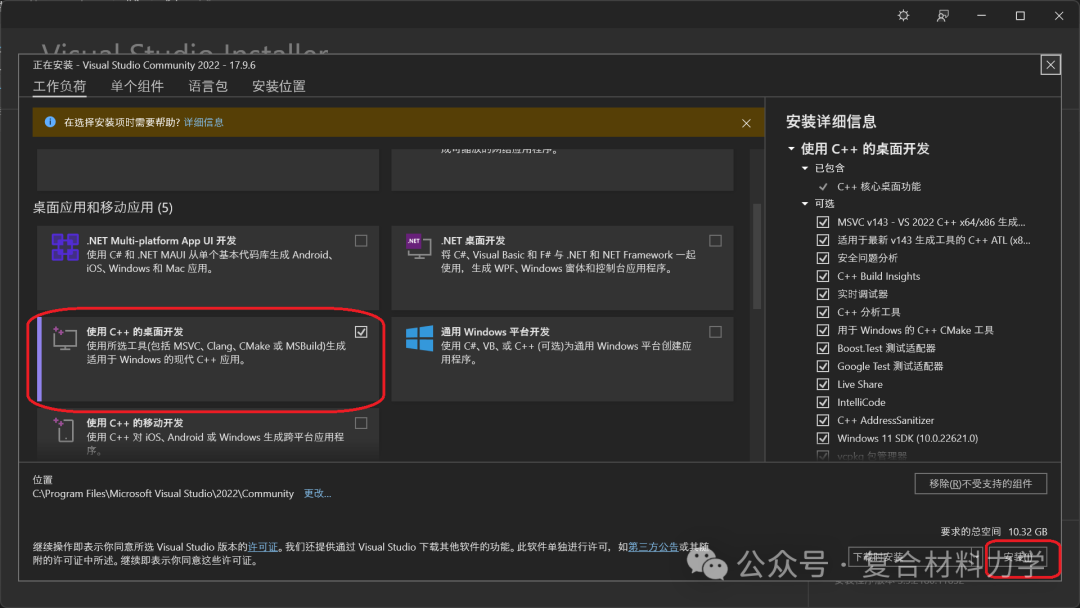Viewport: 1080px width, 608px height.
Task: Open the 下载时安装 dropdown arrow
Action: point(975,557)
